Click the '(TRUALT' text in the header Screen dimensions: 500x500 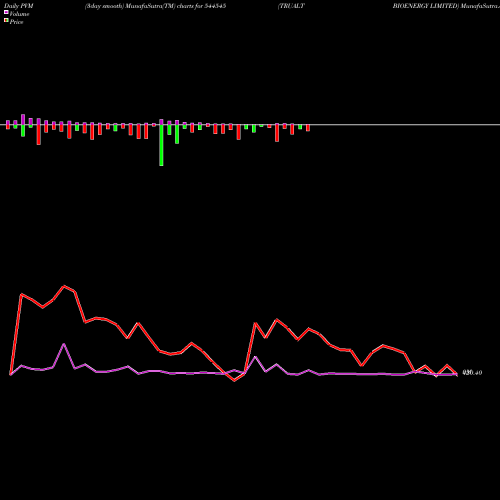[x=291, y=6]
